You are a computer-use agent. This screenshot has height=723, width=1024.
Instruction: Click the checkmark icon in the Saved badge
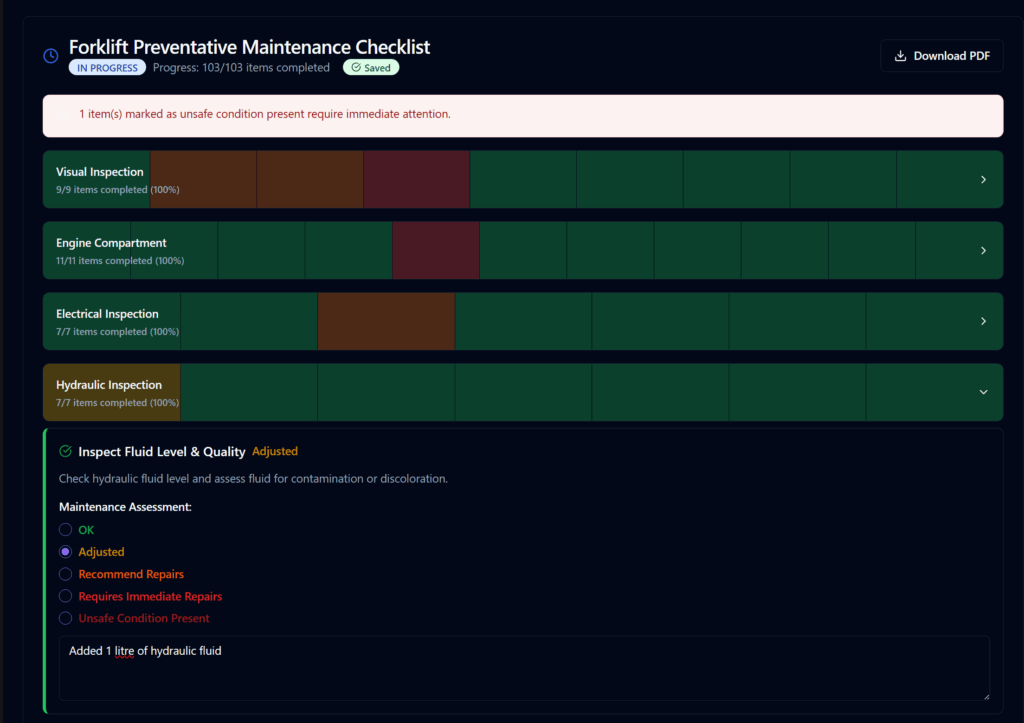(x=356, y=68)
